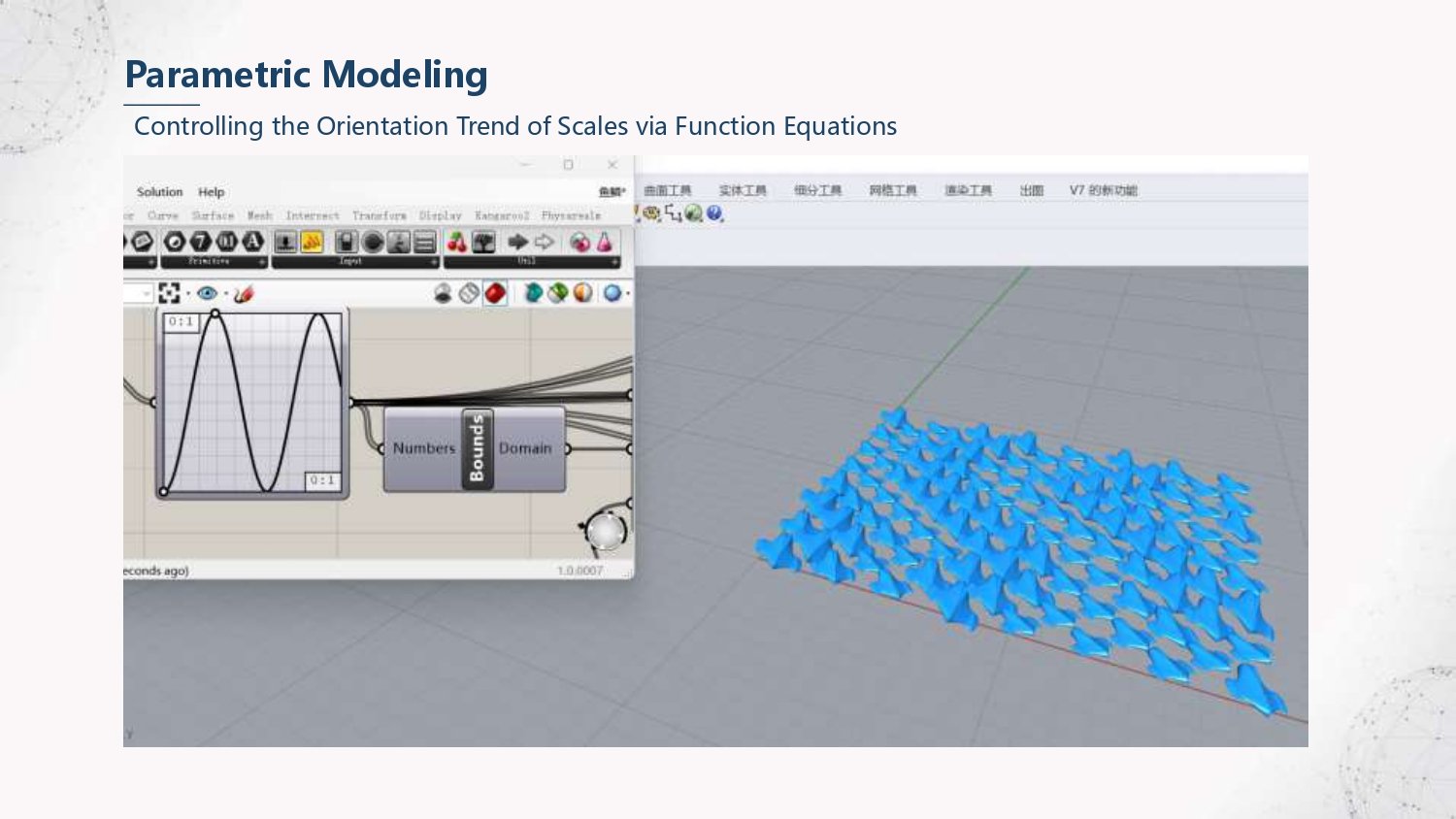Open the Solution menu
This screenshot has width=1456, height=819.
pyautogui.click(x=159, y=192)
